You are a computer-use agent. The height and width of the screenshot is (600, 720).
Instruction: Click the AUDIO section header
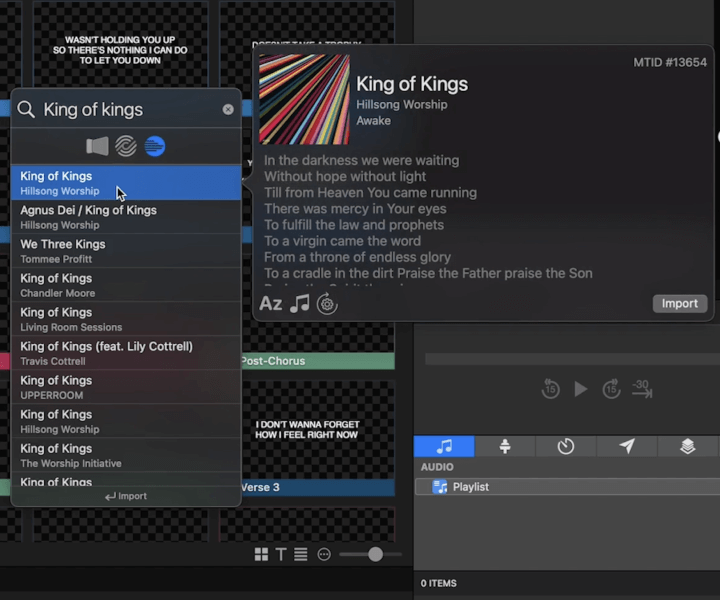(437, 467)
